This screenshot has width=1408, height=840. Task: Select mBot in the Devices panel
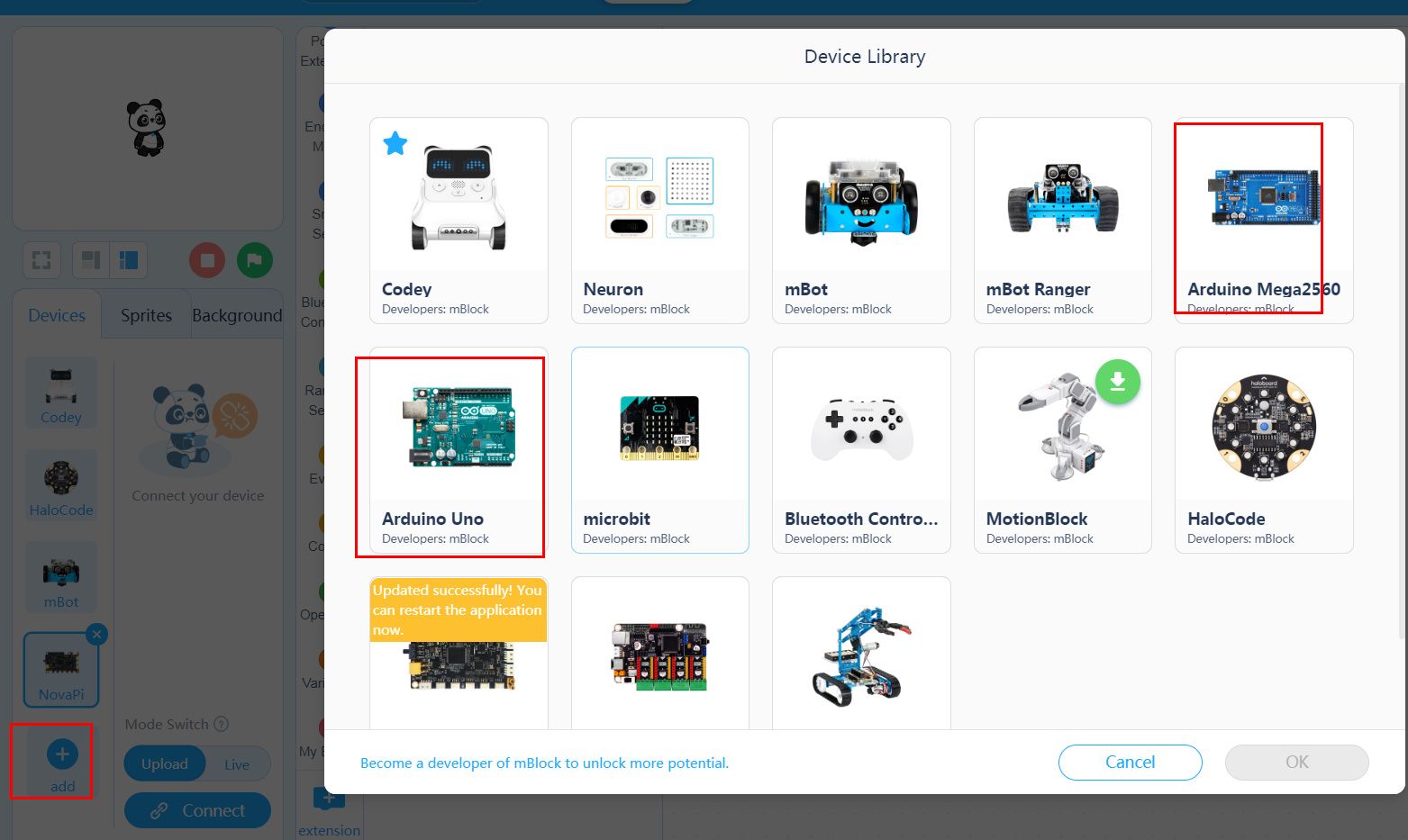pyautogui.click(x=61, y=577)
